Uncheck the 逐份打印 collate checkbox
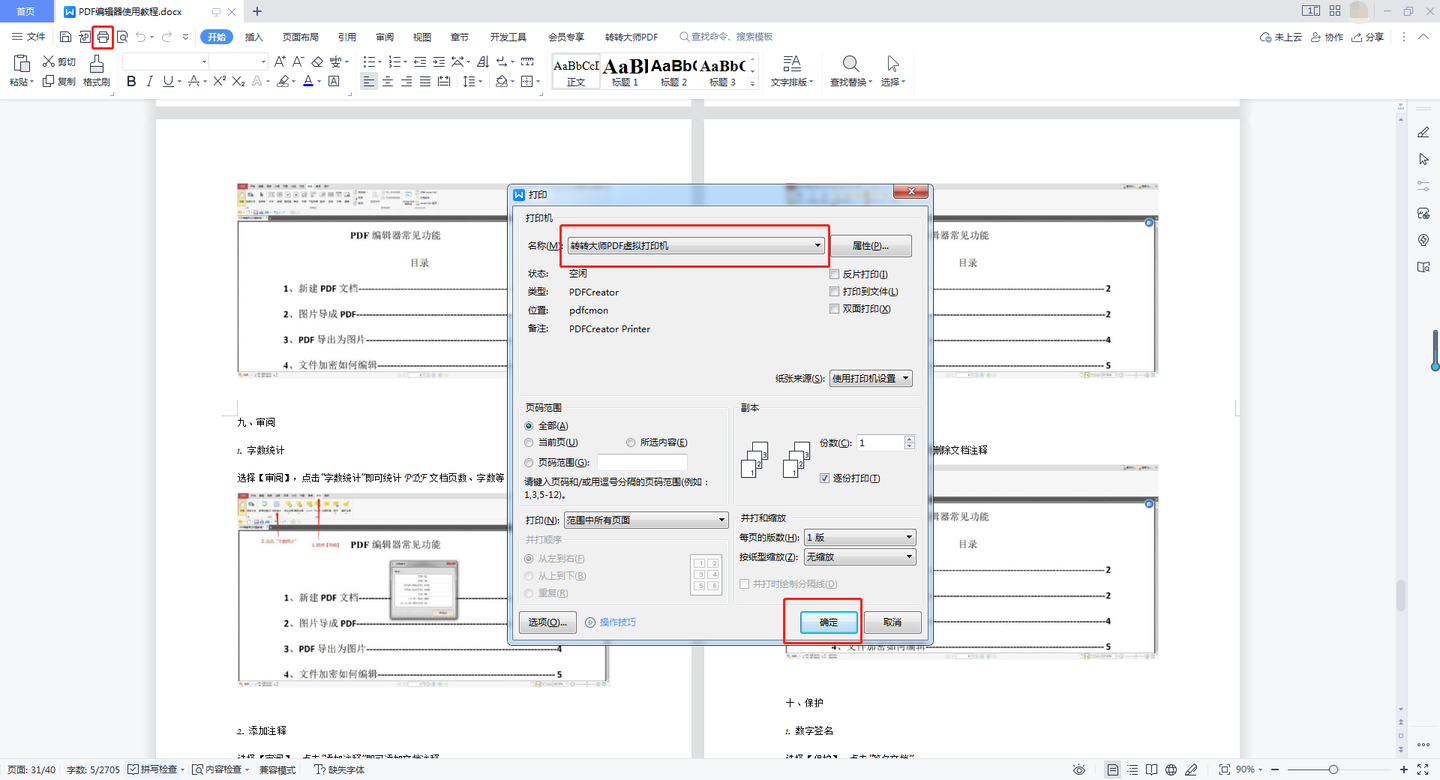This screenshot has height=780, width=1440. [825, 479]
